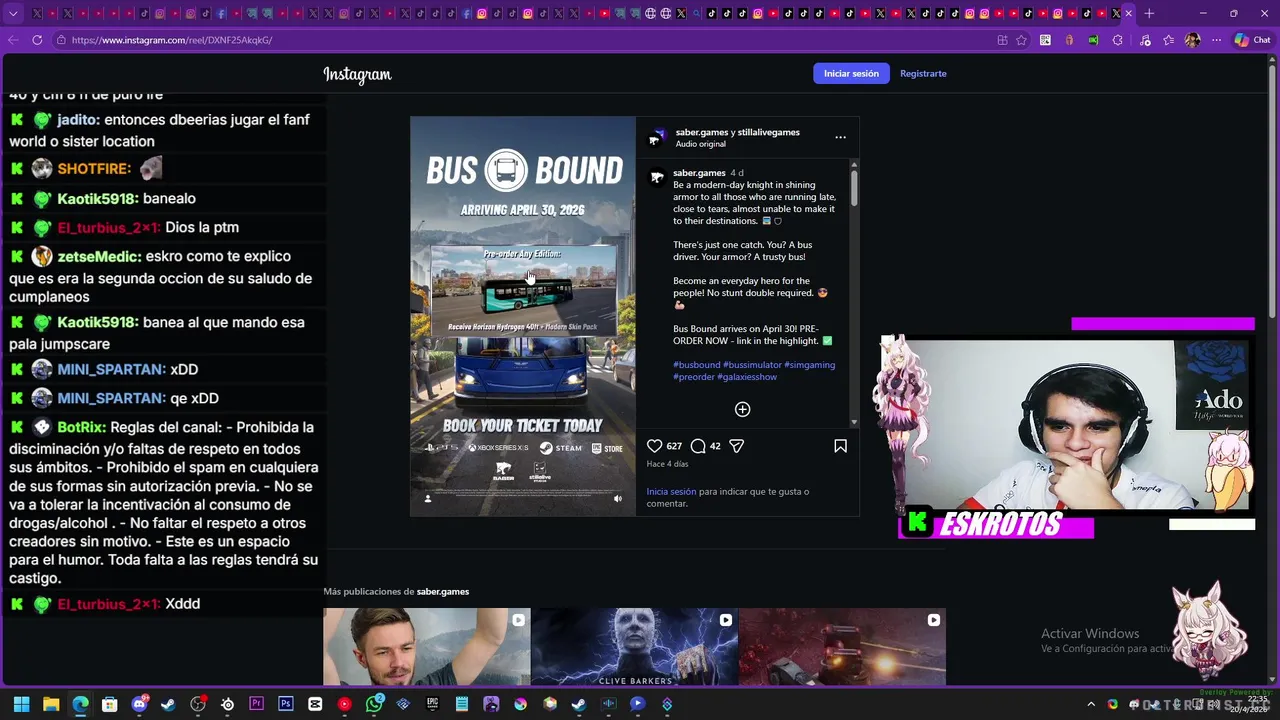Click jadito's username in chat
1280x720 pixels.
[78, 120]
